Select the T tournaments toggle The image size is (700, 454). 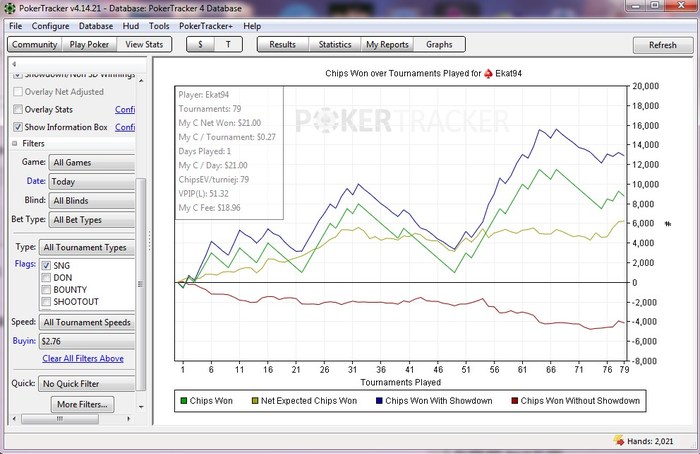pos(228,45)
